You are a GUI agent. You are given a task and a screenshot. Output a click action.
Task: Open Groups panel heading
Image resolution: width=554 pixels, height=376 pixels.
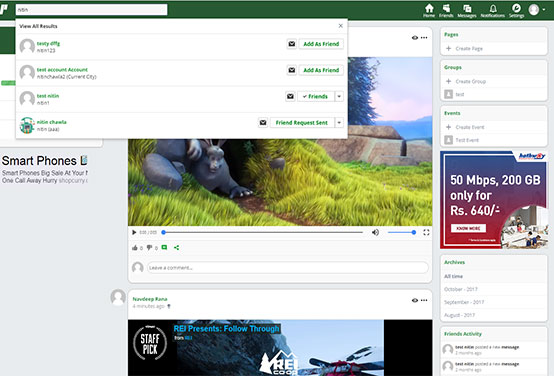pyautogui.click(x=453, y=67)
